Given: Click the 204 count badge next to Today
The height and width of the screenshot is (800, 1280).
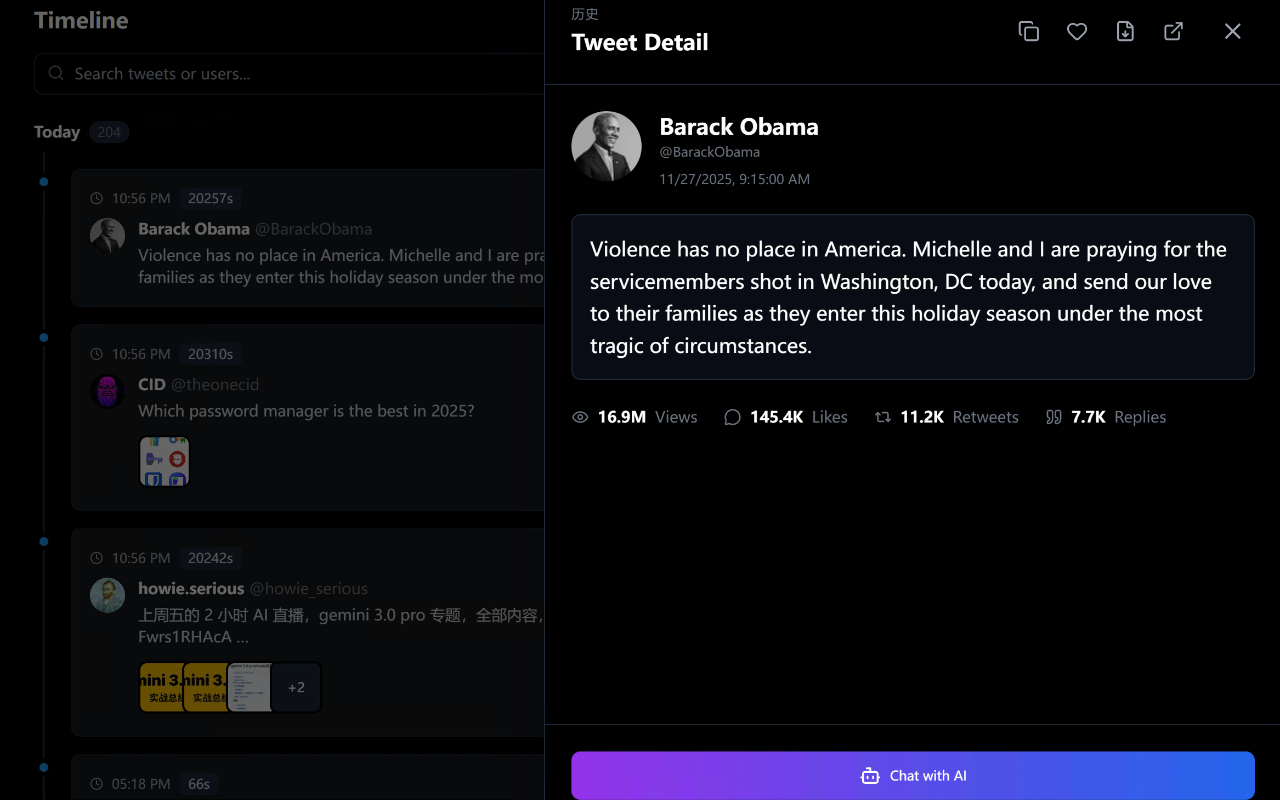Looking at the screenshot, I should pos(109,132).
